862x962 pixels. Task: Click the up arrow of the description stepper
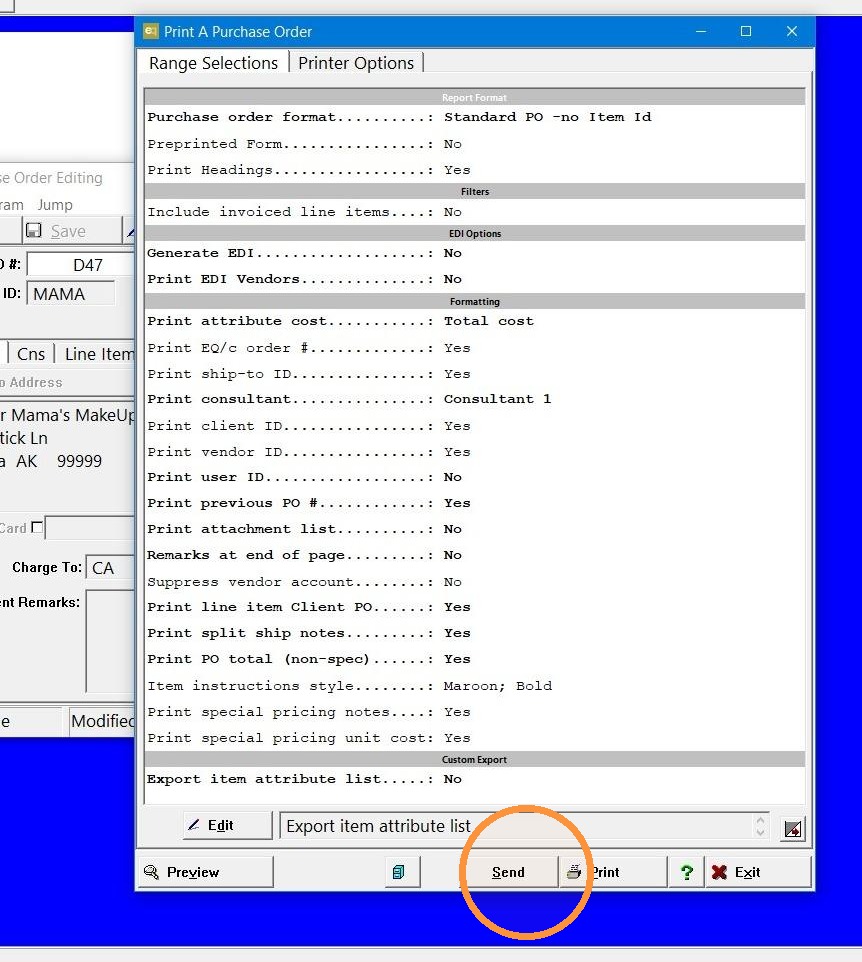pyautogui.click(x=760, y=820)
